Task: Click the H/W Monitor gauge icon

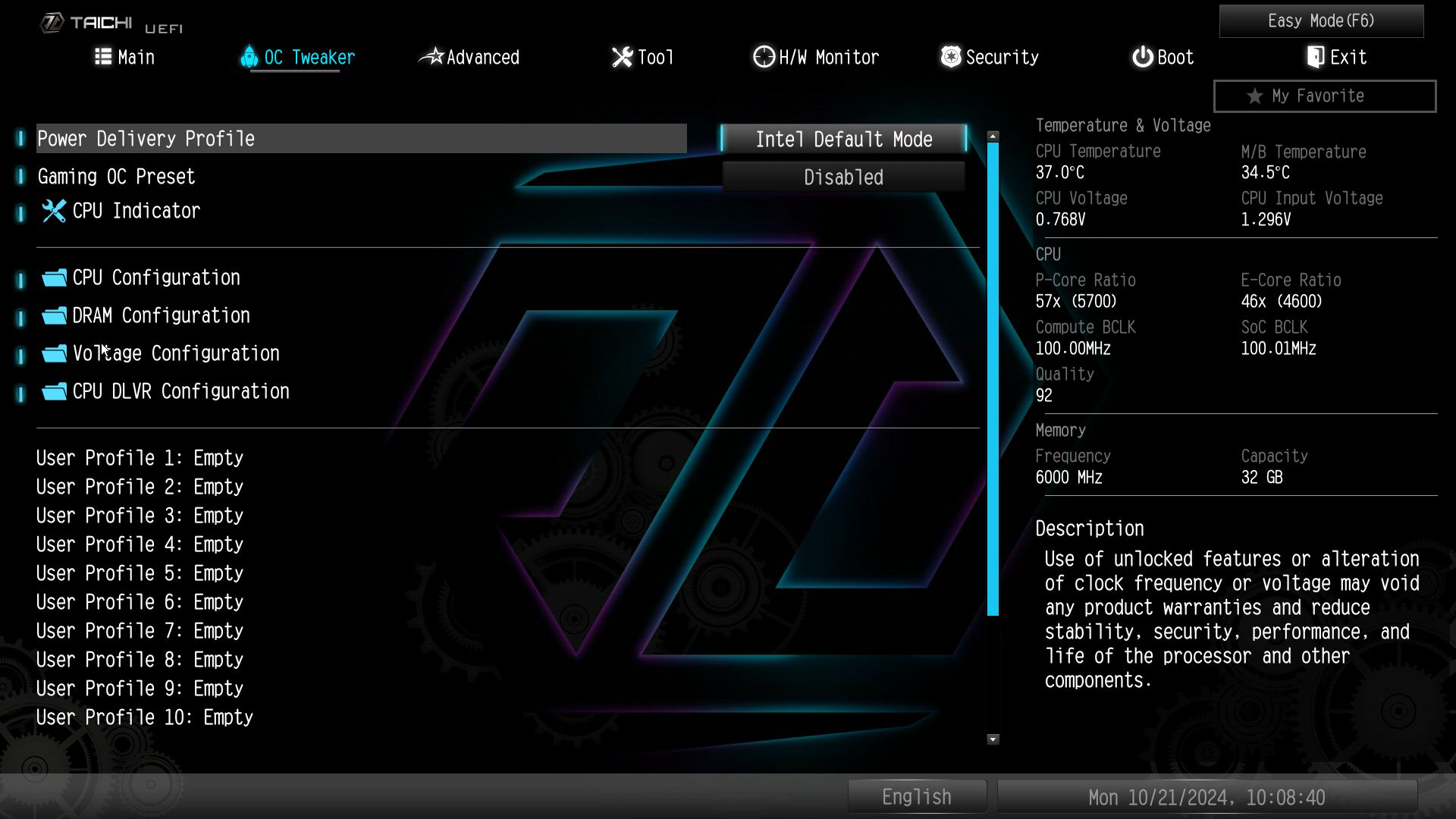Action: (x=763, y=57)
